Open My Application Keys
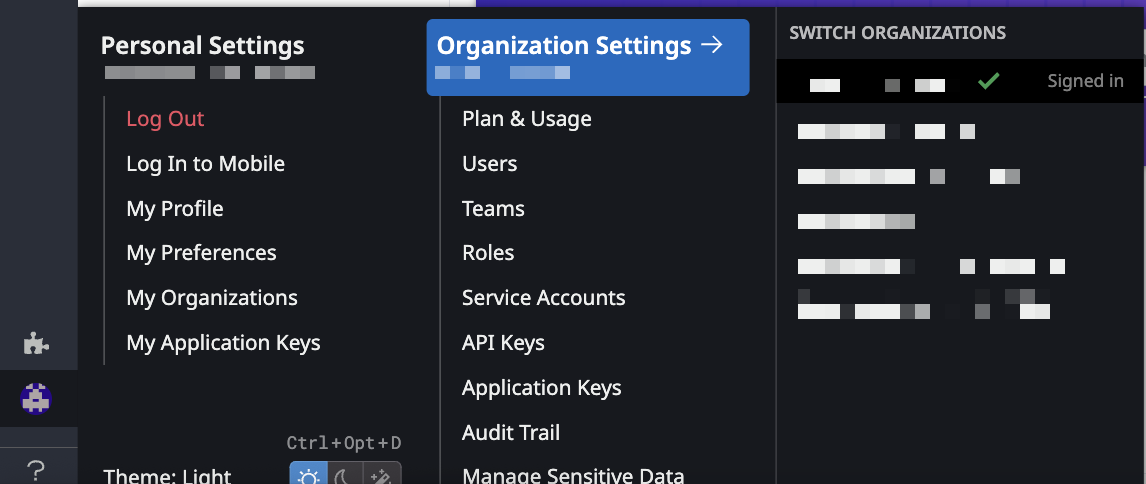 click(x=224, y=342)
